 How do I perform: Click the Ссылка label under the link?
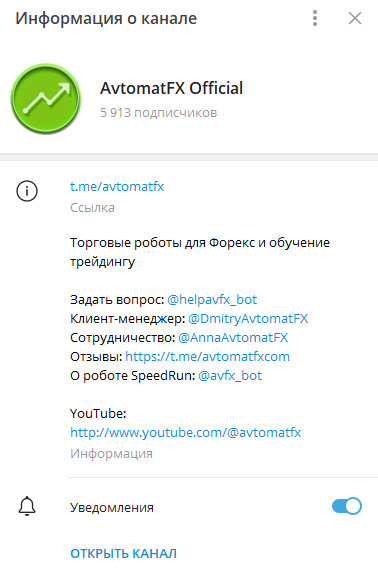92,208
